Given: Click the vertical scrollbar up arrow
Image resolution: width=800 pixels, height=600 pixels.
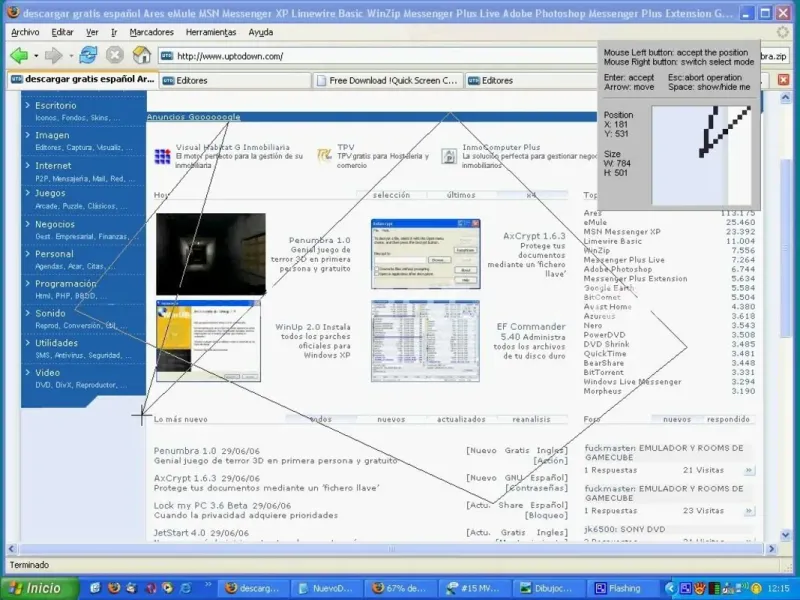Looking at the screenshot, I should 786,97.
